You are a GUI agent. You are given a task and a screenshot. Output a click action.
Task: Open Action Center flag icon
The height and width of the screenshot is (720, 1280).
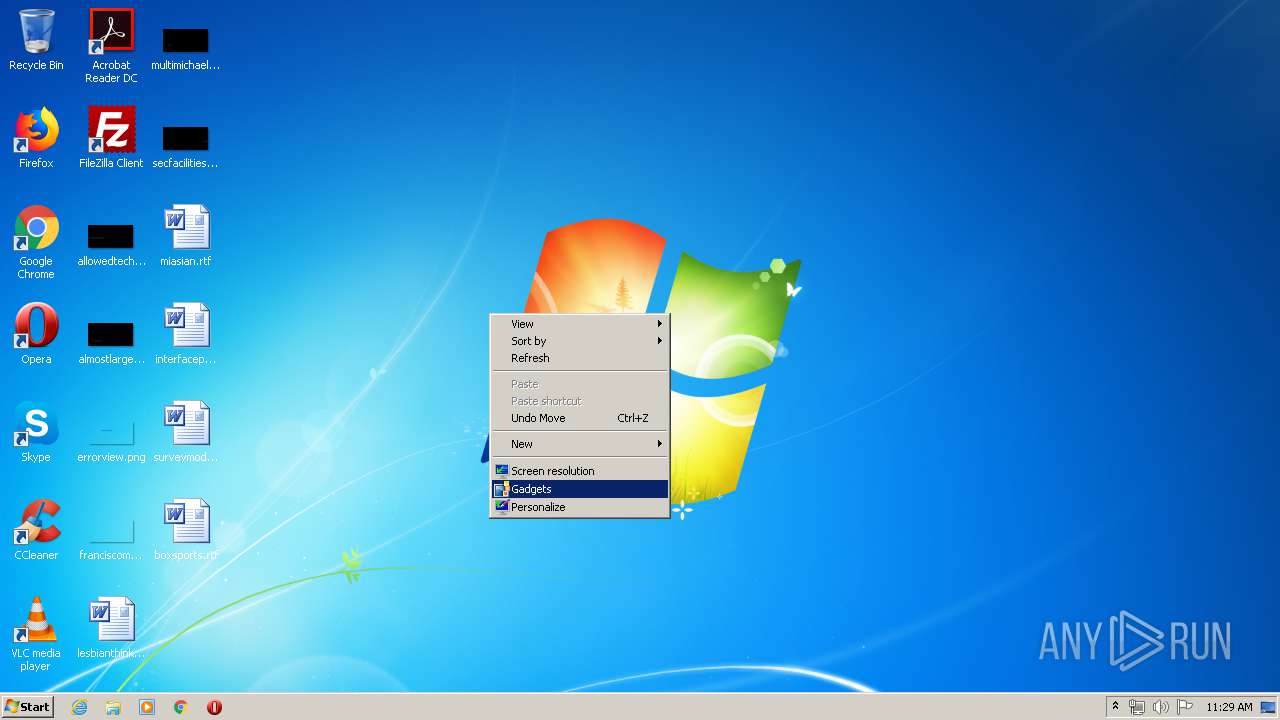1185,707
